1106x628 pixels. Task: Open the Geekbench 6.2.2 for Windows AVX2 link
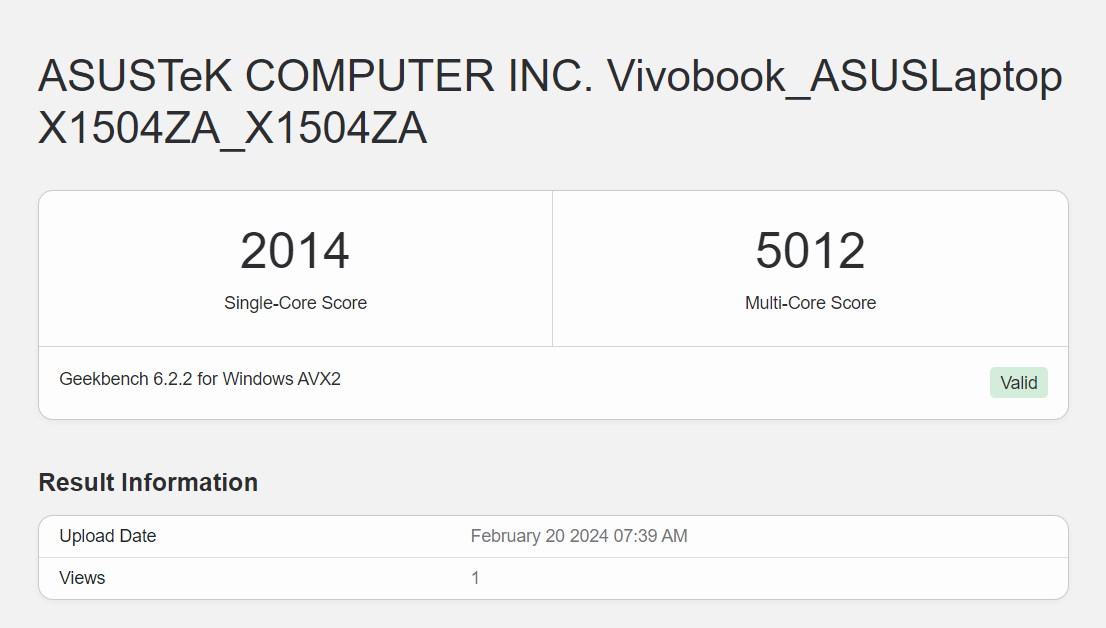coord(199,378)
